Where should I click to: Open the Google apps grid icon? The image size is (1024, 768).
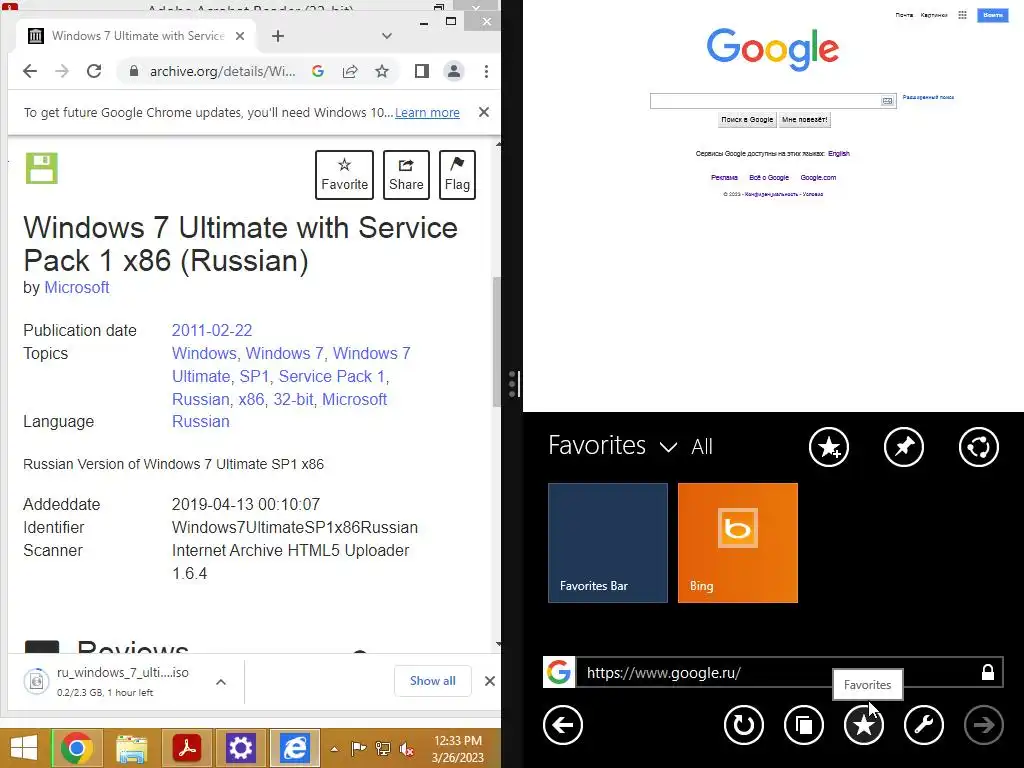[x=963, y=15]
